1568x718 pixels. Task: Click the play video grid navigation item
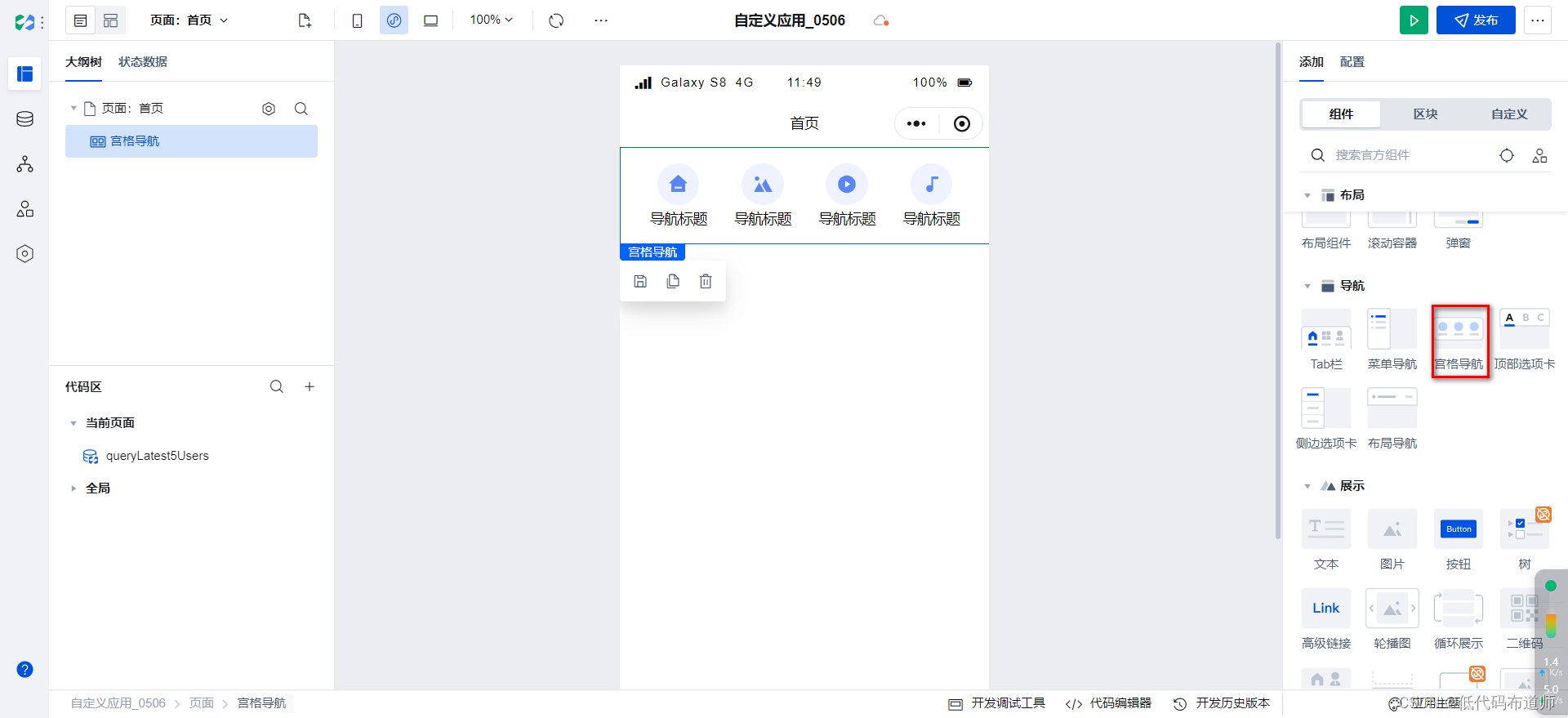847,196
